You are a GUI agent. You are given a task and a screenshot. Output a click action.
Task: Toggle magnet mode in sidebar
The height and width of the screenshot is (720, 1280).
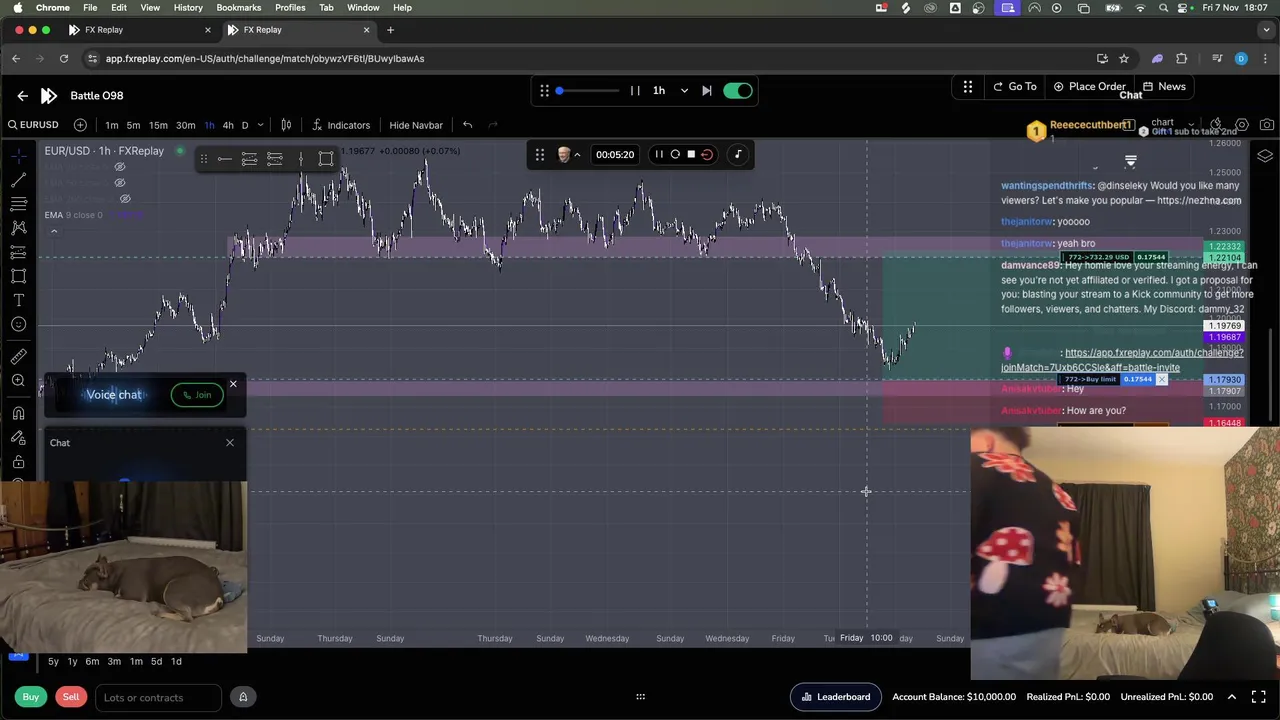coord(18,413)
